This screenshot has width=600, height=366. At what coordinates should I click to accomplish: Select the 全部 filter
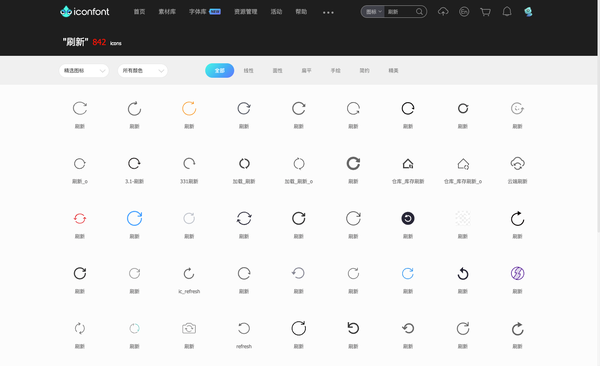tap(220, 70)
